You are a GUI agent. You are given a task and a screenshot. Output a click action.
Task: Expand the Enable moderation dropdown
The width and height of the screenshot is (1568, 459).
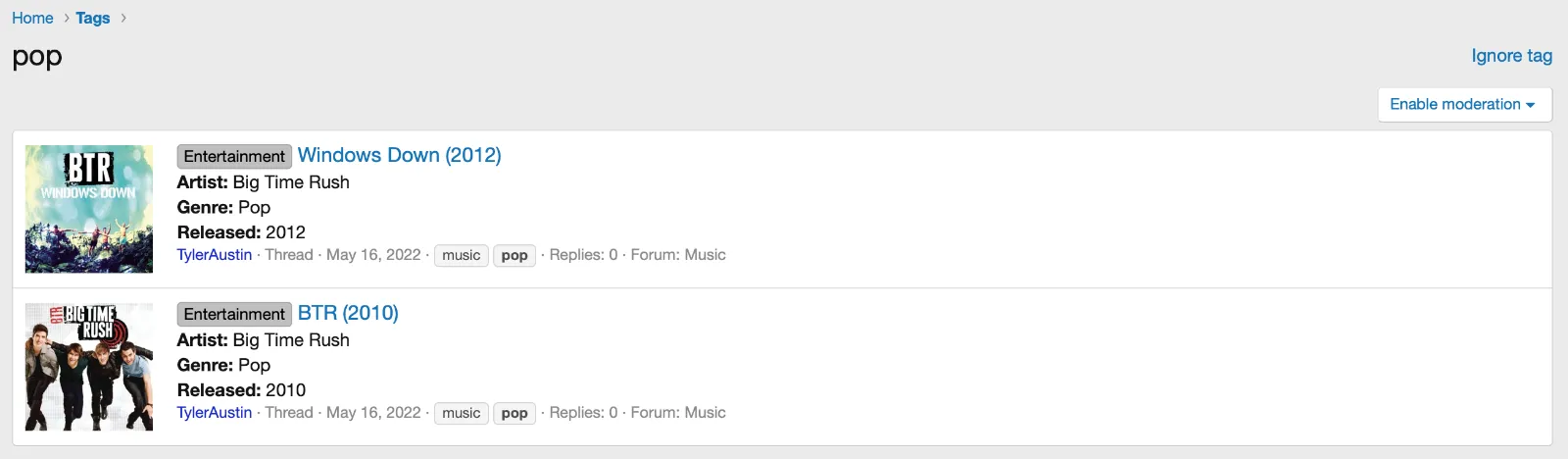[1464, 104]
